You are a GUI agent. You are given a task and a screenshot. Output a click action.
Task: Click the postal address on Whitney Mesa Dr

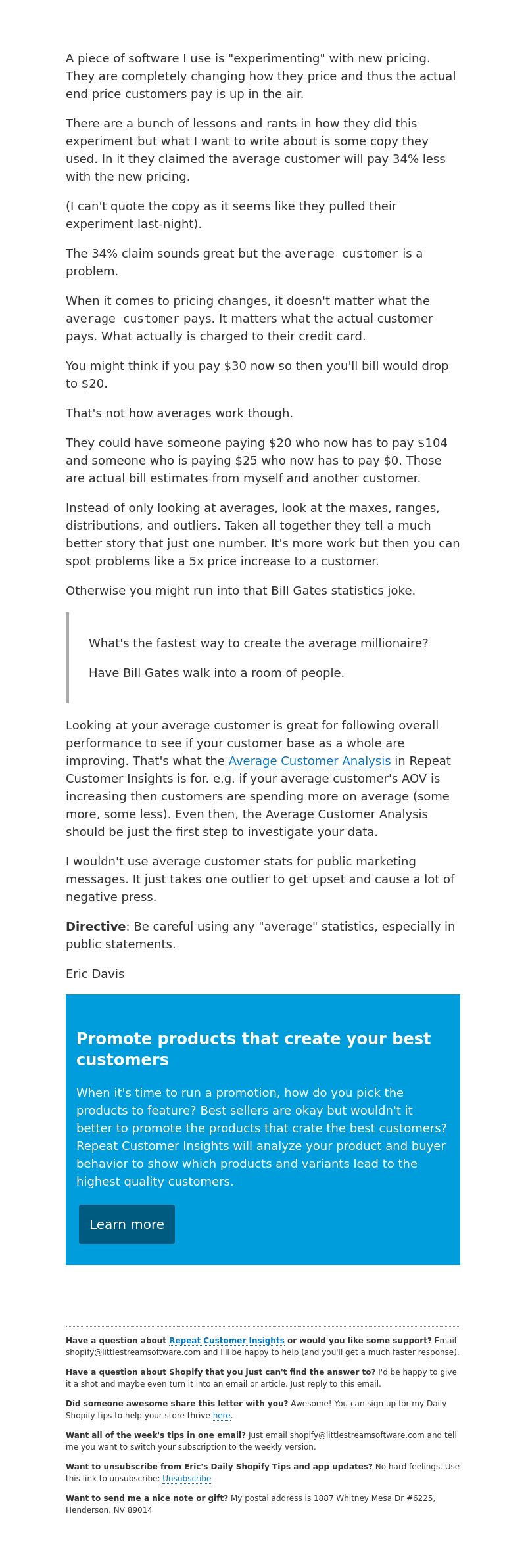coord(251,1504)
